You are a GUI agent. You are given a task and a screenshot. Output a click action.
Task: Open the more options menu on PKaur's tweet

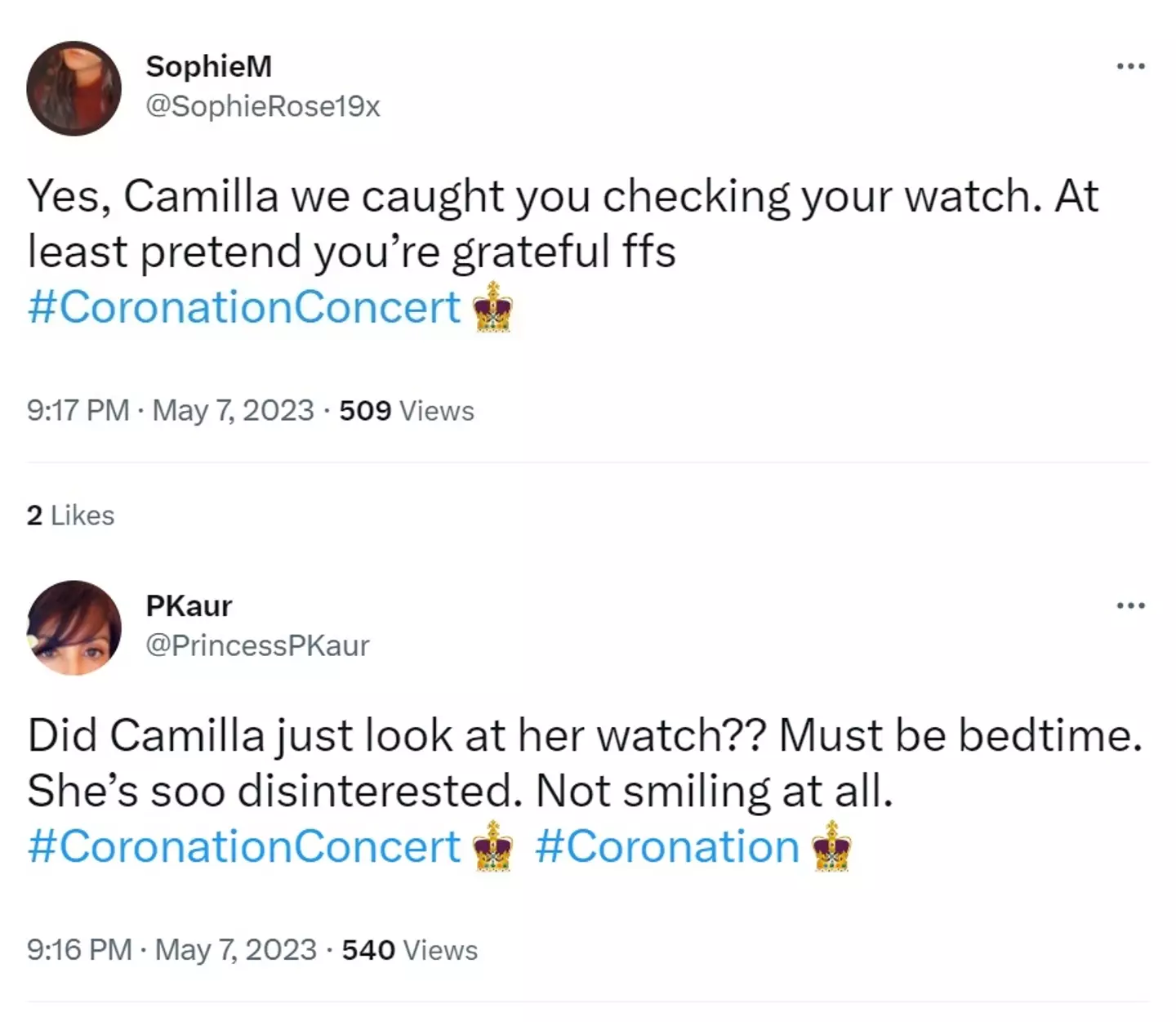point(1131,605)
